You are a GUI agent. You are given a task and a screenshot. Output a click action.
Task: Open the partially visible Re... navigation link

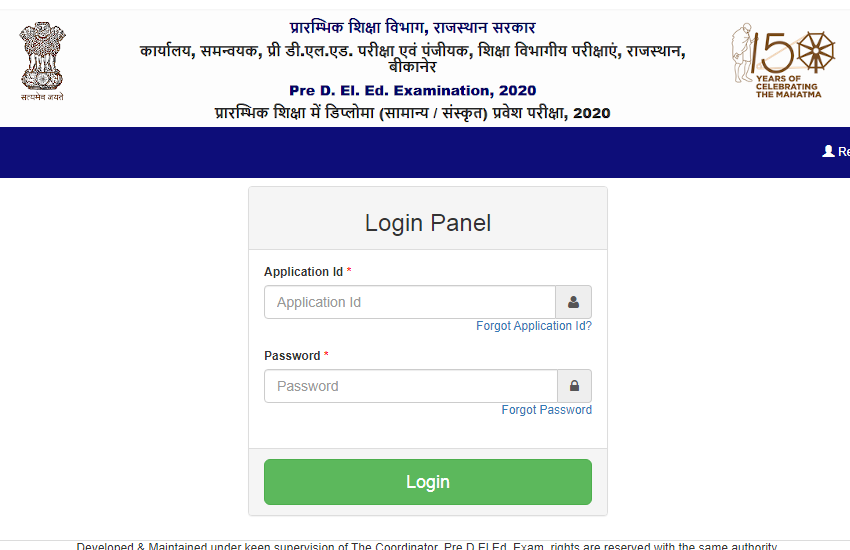click(x=843, y=152)
